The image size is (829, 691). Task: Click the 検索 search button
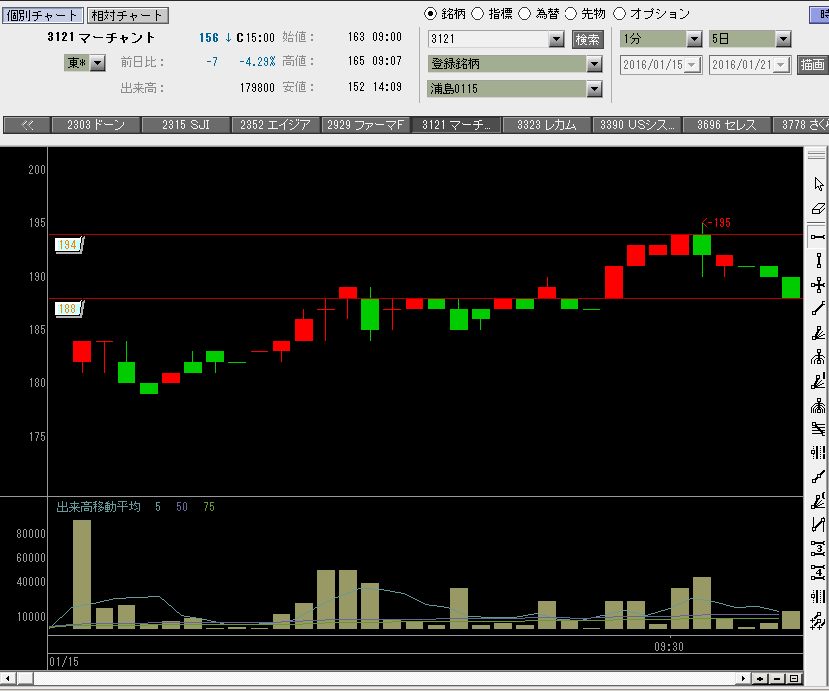[x=587, y=40]
